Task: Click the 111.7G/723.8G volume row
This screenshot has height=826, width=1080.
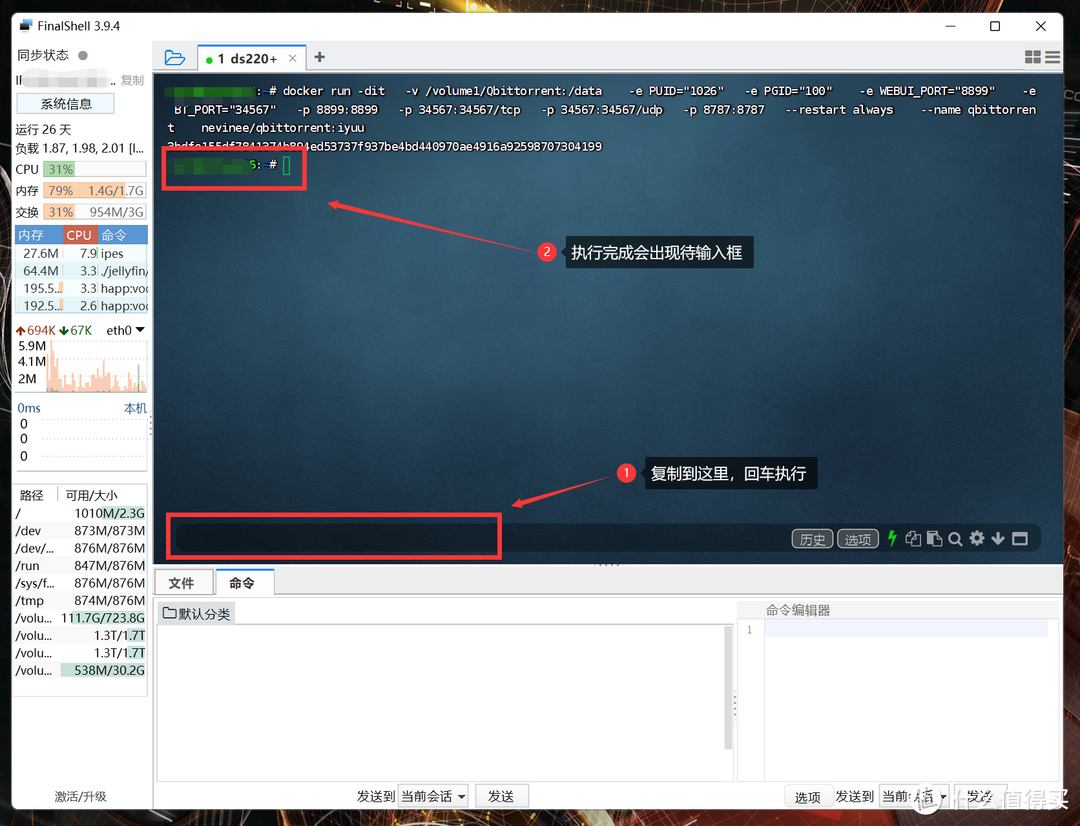Action: point(81,618)
